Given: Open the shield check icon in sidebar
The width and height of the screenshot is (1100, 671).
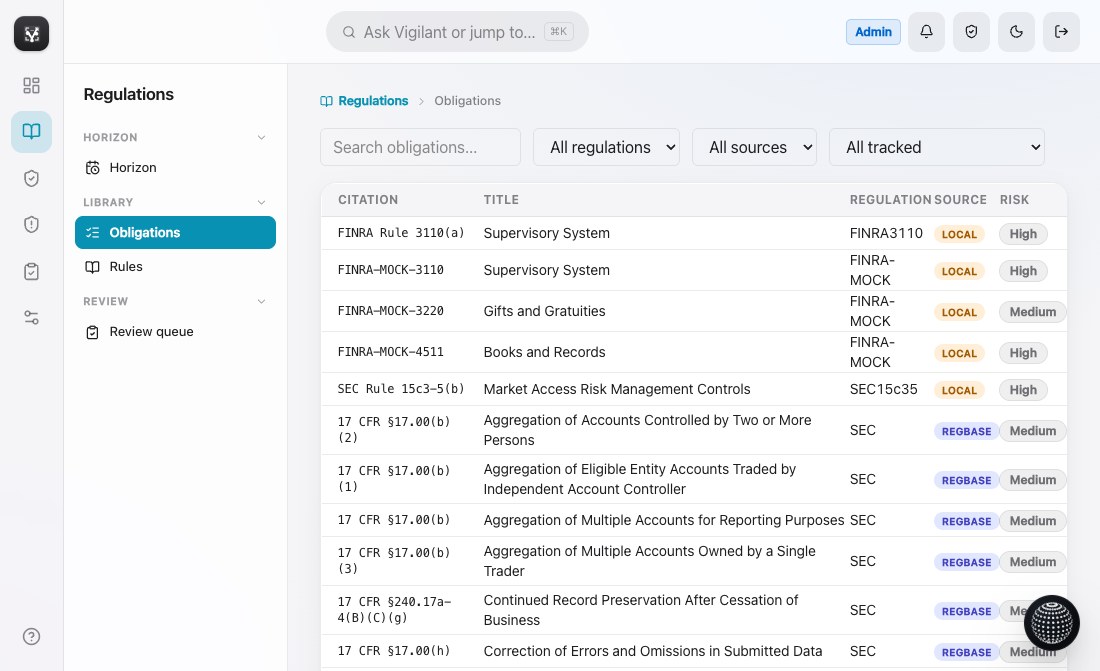Looking at the screenshot, I should click(x=32, y=178).
